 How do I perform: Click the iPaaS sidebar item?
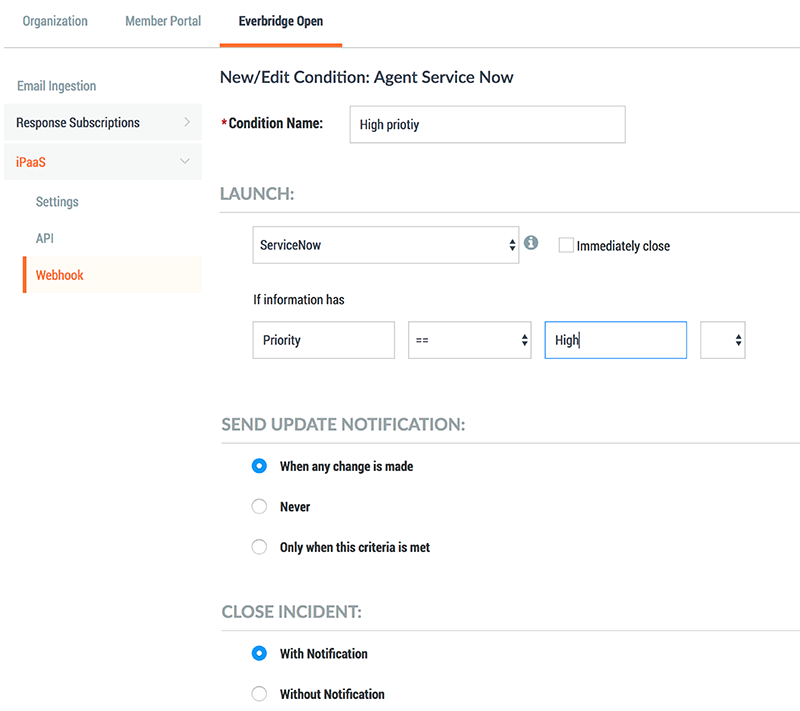[x=103, y=162]
